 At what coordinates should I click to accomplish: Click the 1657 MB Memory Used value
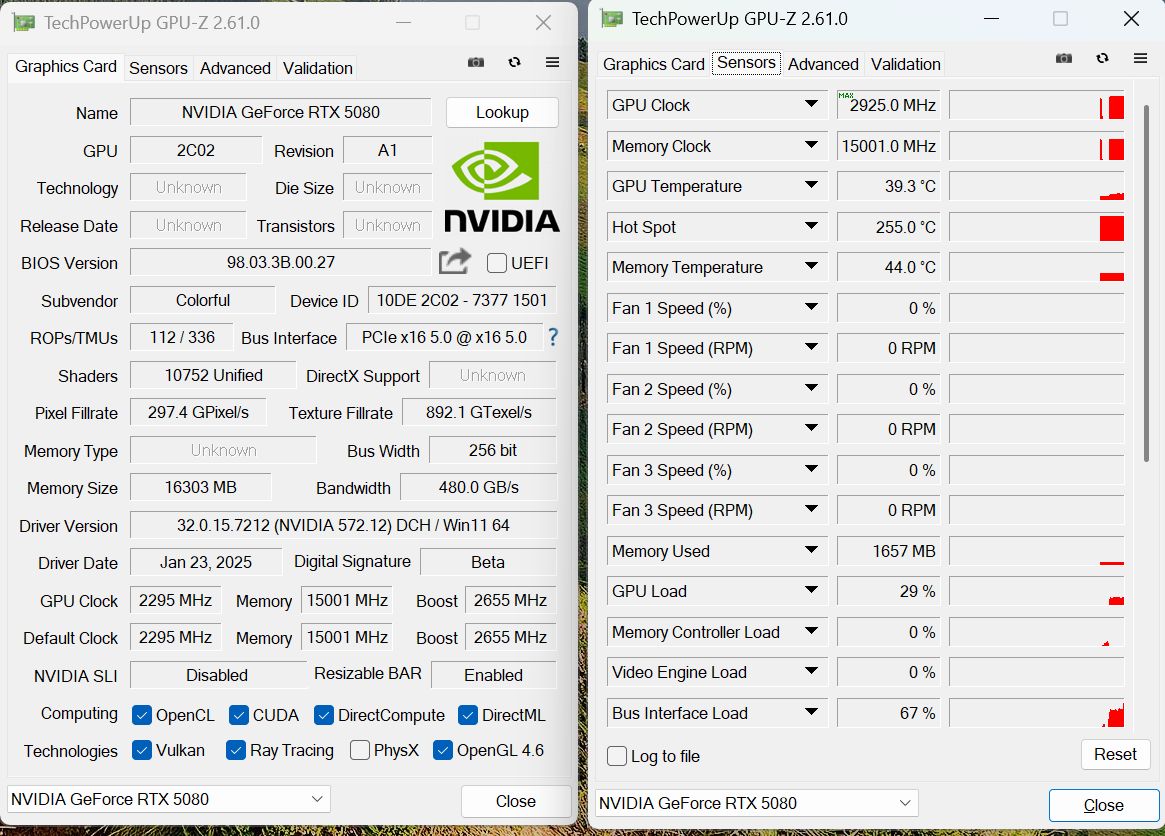point(889,551)
